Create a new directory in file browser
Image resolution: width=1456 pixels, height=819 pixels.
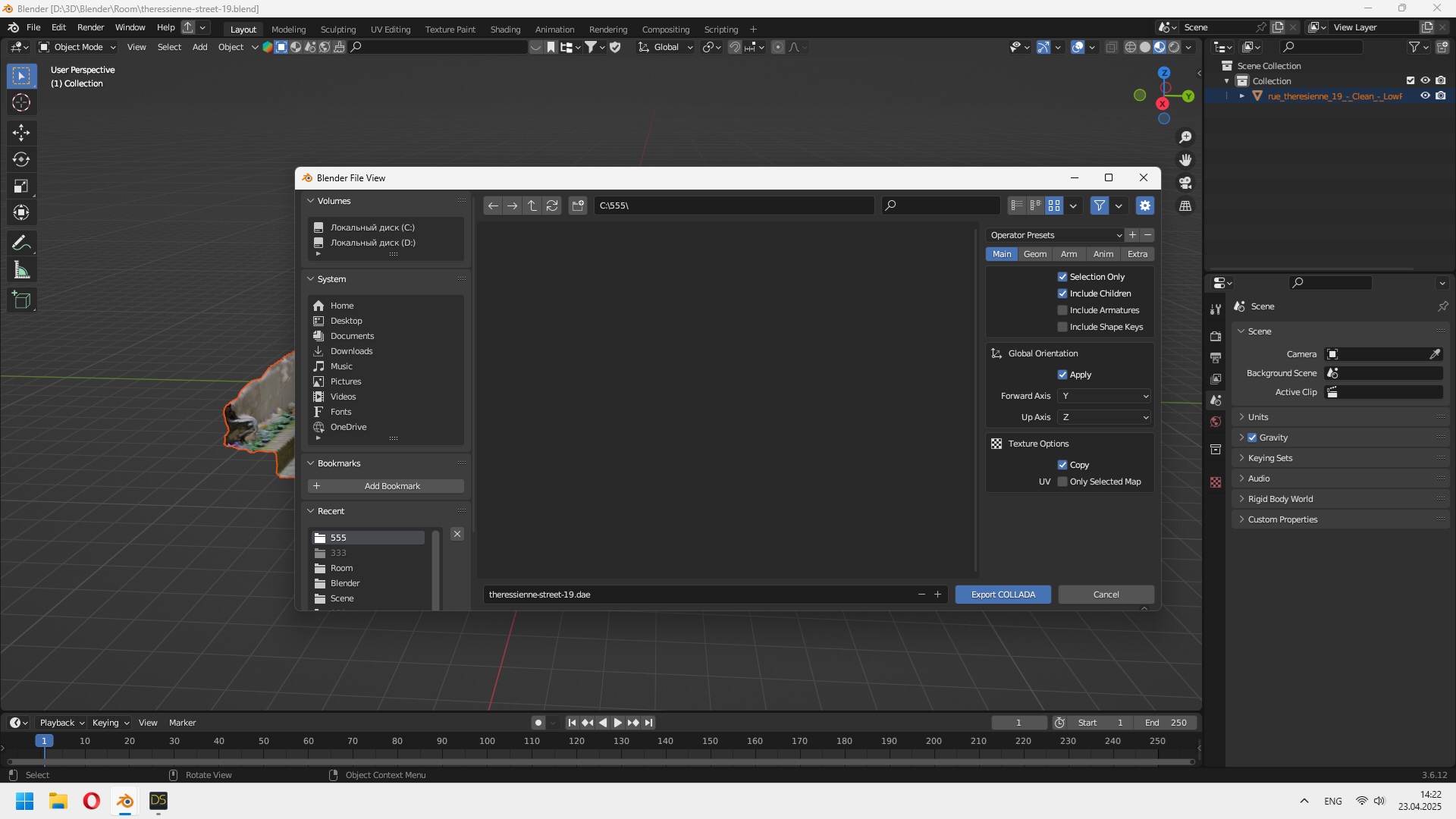[578, 206]
